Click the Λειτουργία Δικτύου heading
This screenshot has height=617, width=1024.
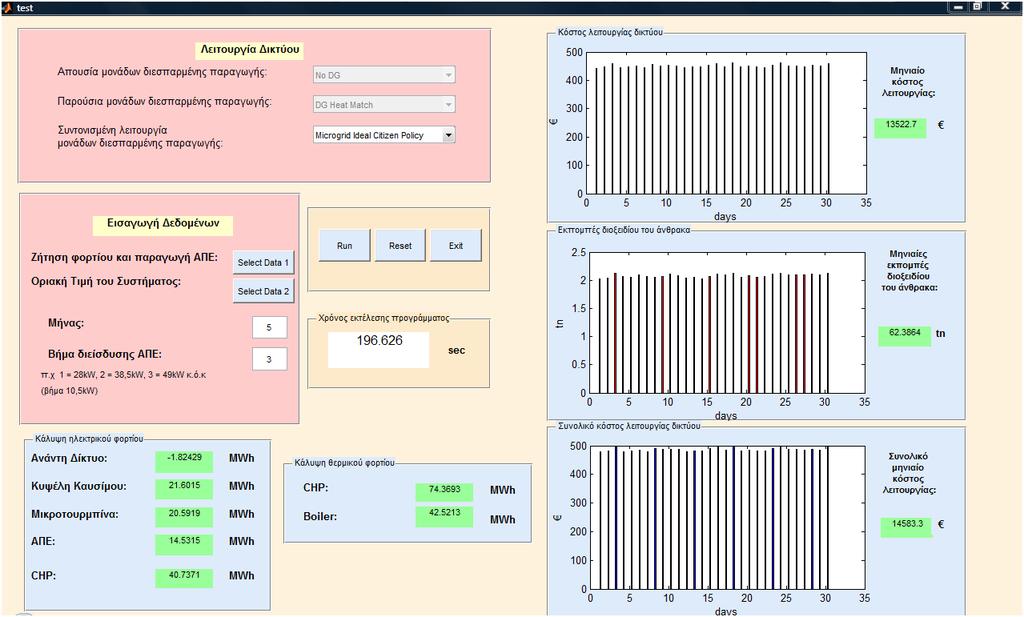pyautogui.click(x=249, y=50)
